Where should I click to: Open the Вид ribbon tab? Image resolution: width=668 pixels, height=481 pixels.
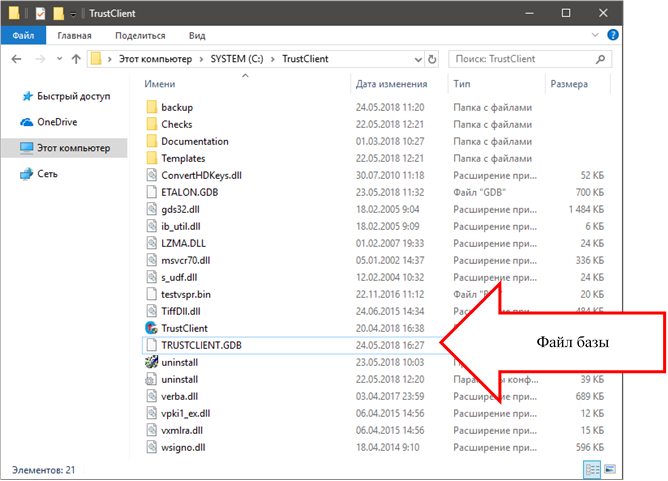(197, 35)
